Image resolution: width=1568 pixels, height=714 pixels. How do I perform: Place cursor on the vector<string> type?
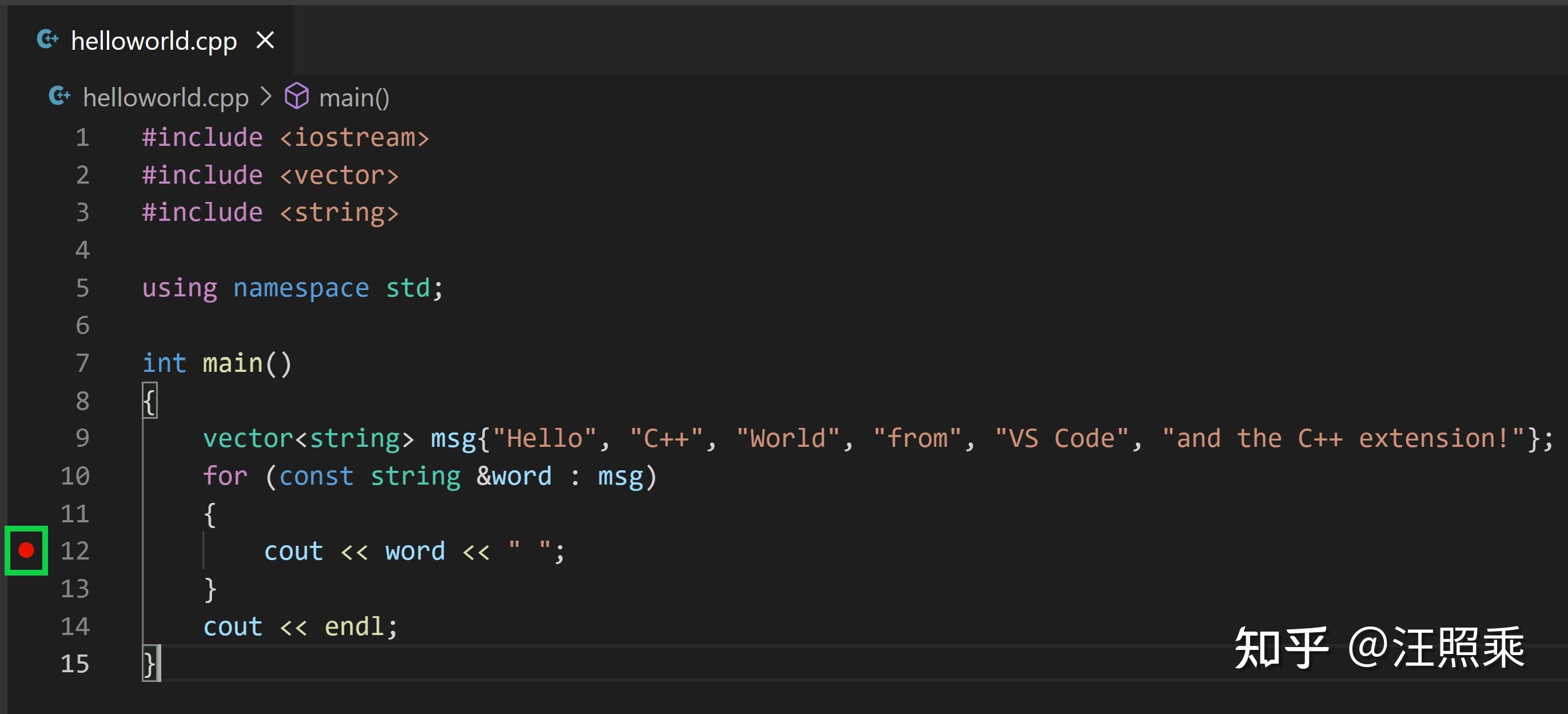pyautogui.click(x=308, y=438)
